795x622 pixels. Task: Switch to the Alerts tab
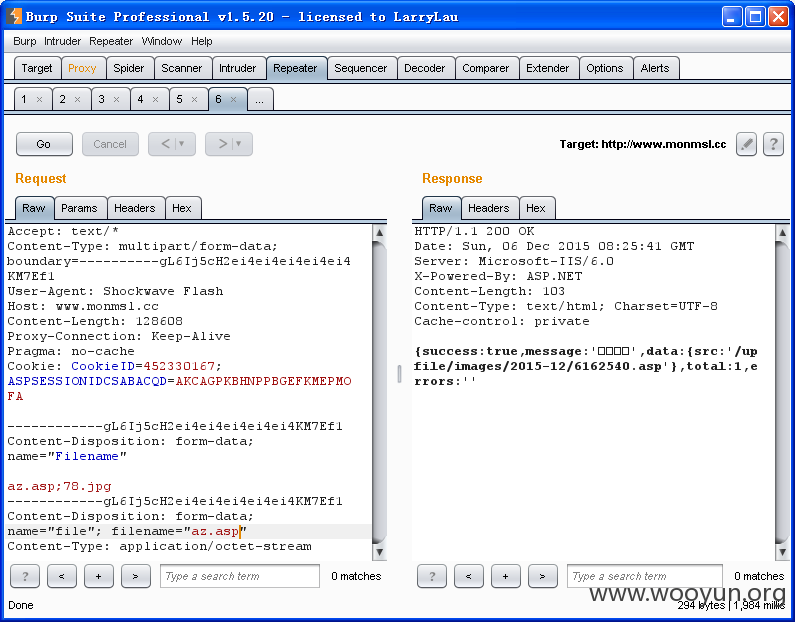(655, 68)
